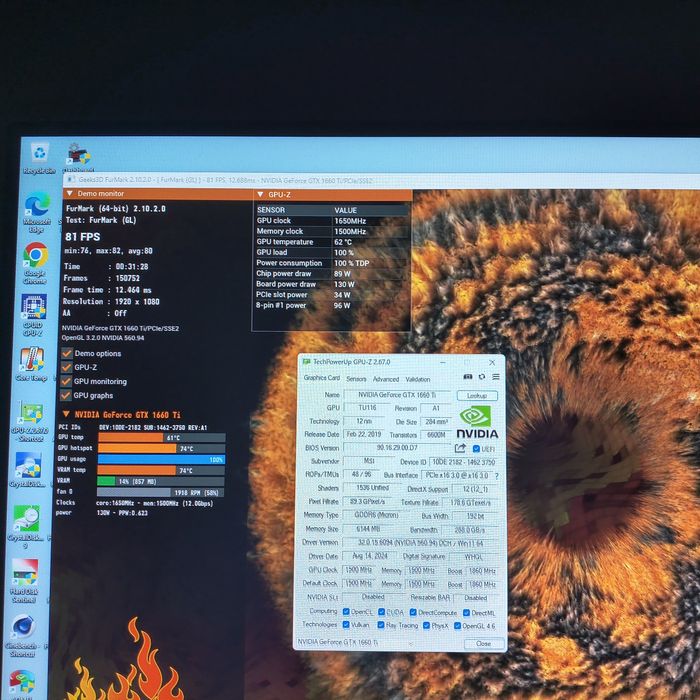This screenshot has height=700, width=700.
Task: Uncheck the GPU monitoring checkbox
Action: (x=66, y=381)
